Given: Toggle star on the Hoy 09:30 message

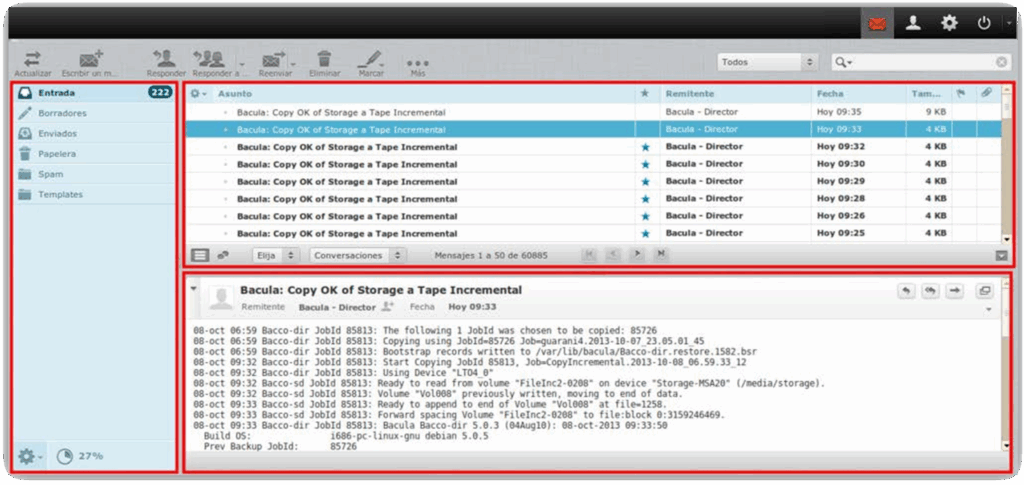Looking at the screenshot, I should pyautogui.click(x=646, y=164).
